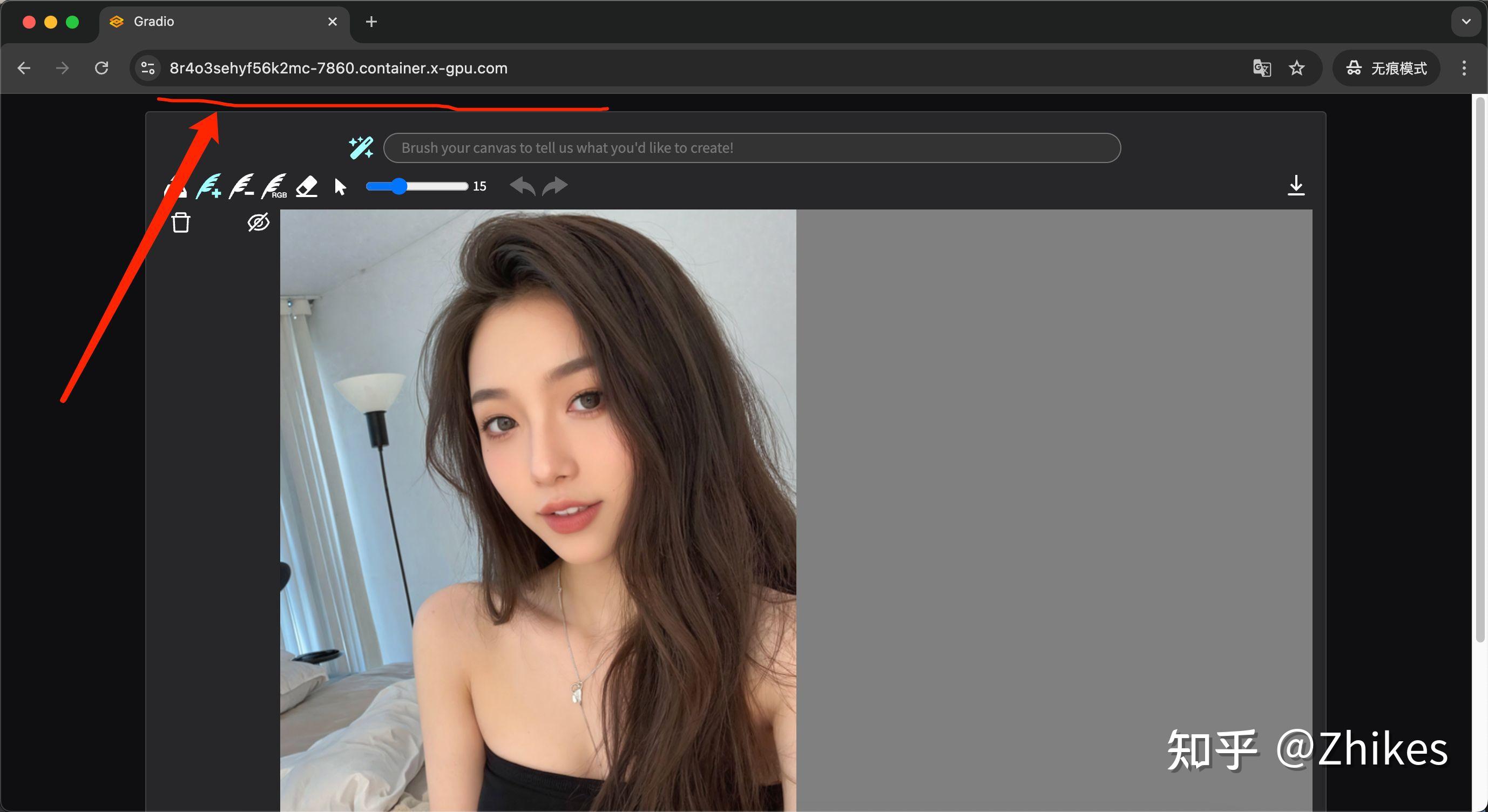Adjust the brush size slider
1488x812 pixels.
point(417,186)
